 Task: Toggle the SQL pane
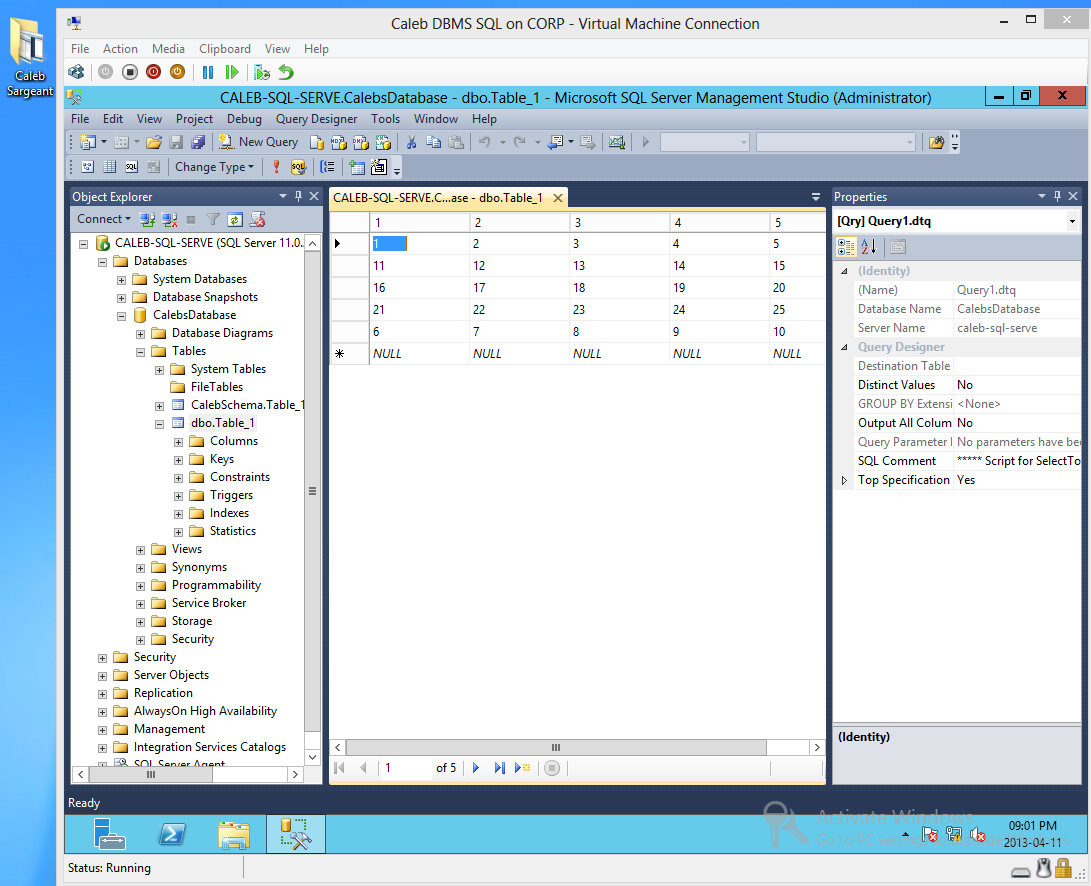[x=132, y=166]
